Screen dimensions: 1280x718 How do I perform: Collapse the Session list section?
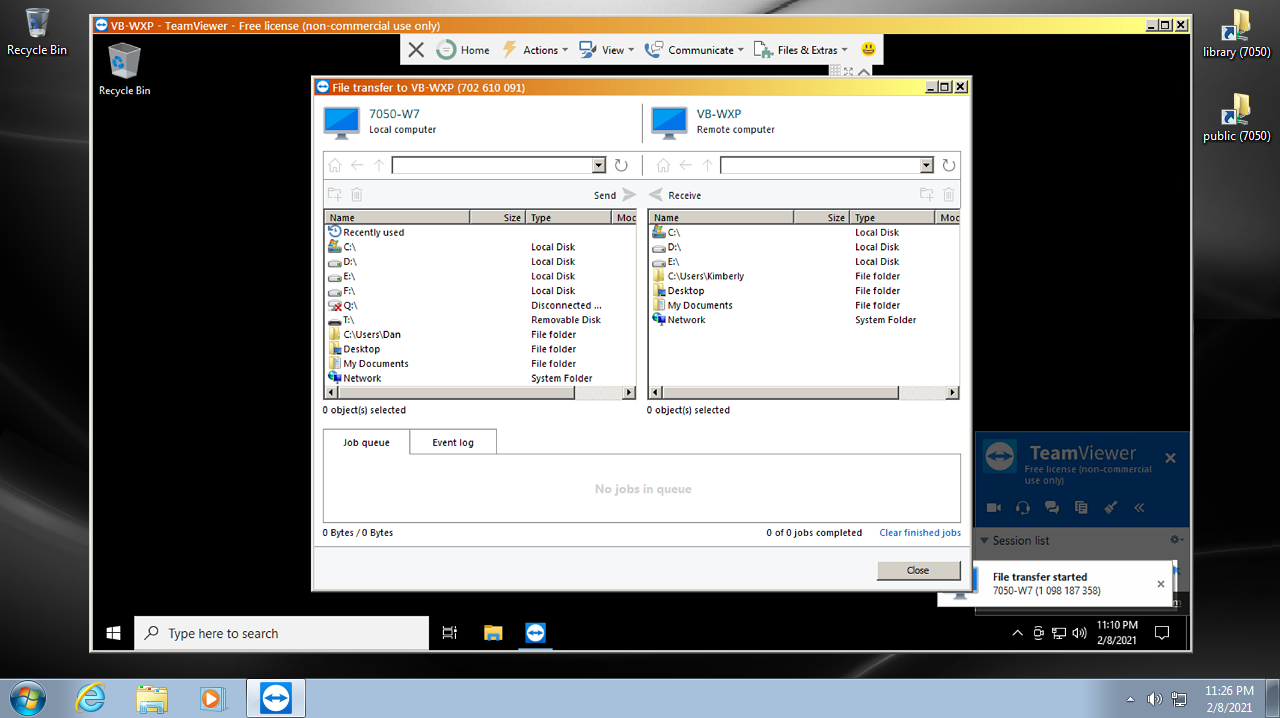[983, 540]
